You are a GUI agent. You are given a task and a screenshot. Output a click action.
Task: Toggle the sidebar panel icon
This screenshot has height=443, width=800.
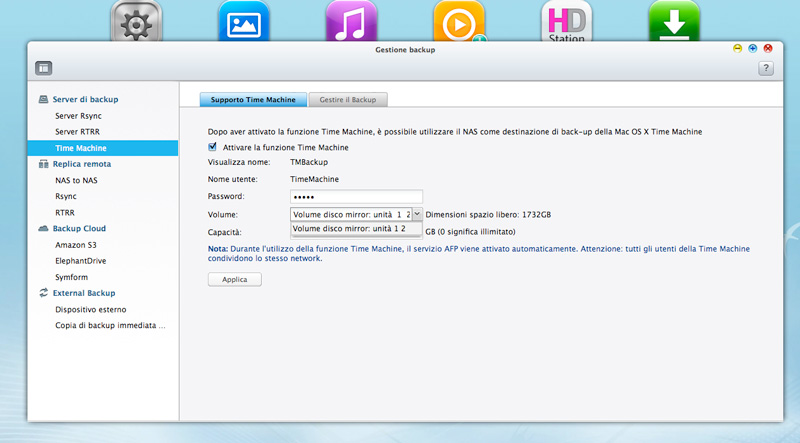pyautogui.click(x=44, y=68)
